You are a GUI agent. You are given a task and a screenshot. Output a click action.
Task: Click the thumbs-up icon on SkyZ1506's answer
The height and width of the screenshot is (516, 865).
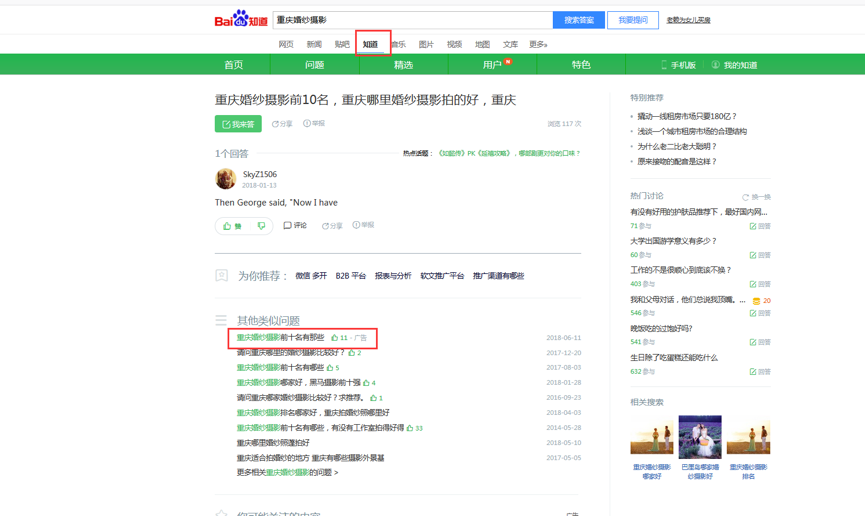228,226
